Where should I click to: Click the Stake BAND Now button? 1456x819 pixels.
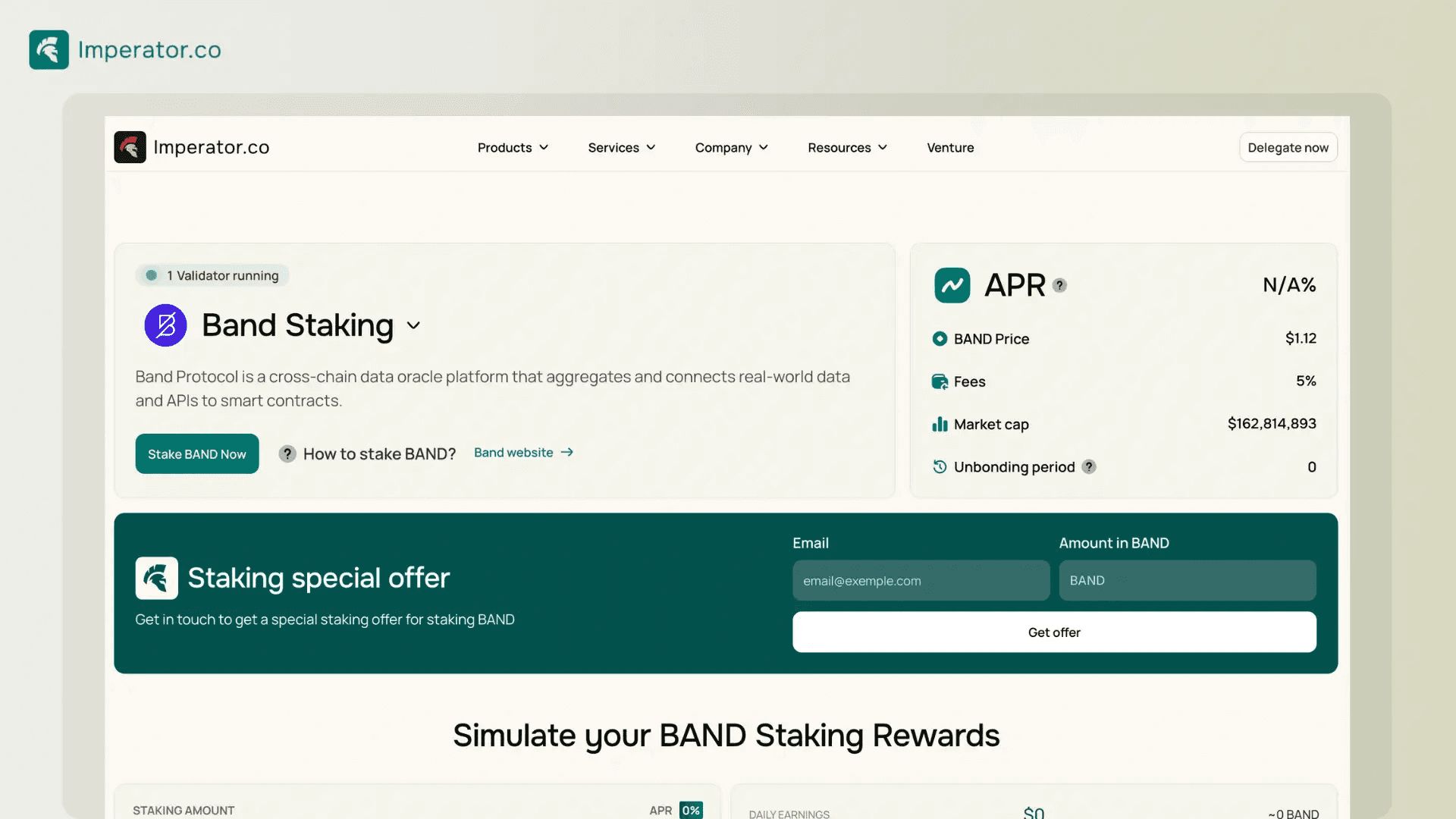coord(197,453)
